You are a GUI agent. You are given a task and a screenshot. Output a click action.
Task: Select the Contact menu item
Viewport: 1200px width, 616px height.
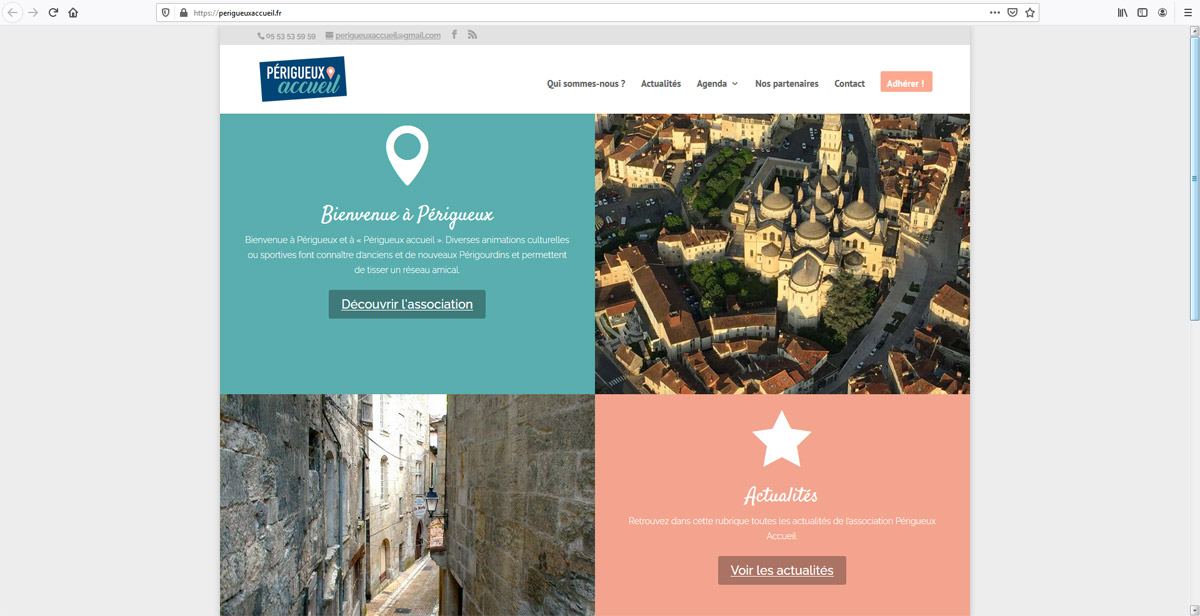[849, 84]
